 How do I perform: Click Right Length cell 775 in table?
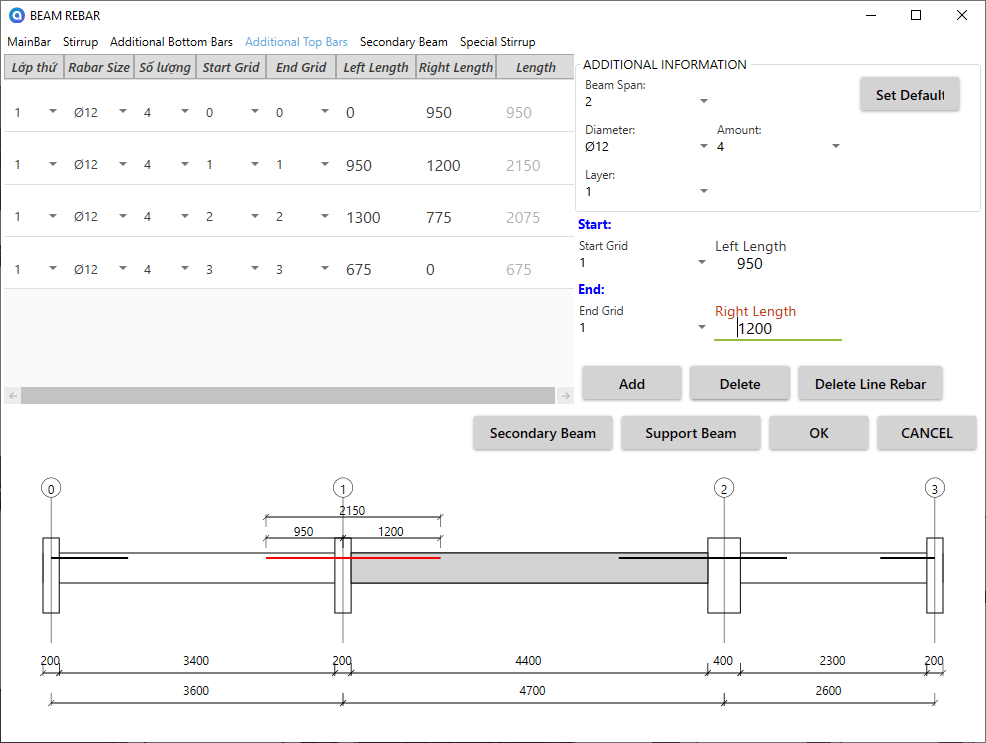[x=438, y=217]
